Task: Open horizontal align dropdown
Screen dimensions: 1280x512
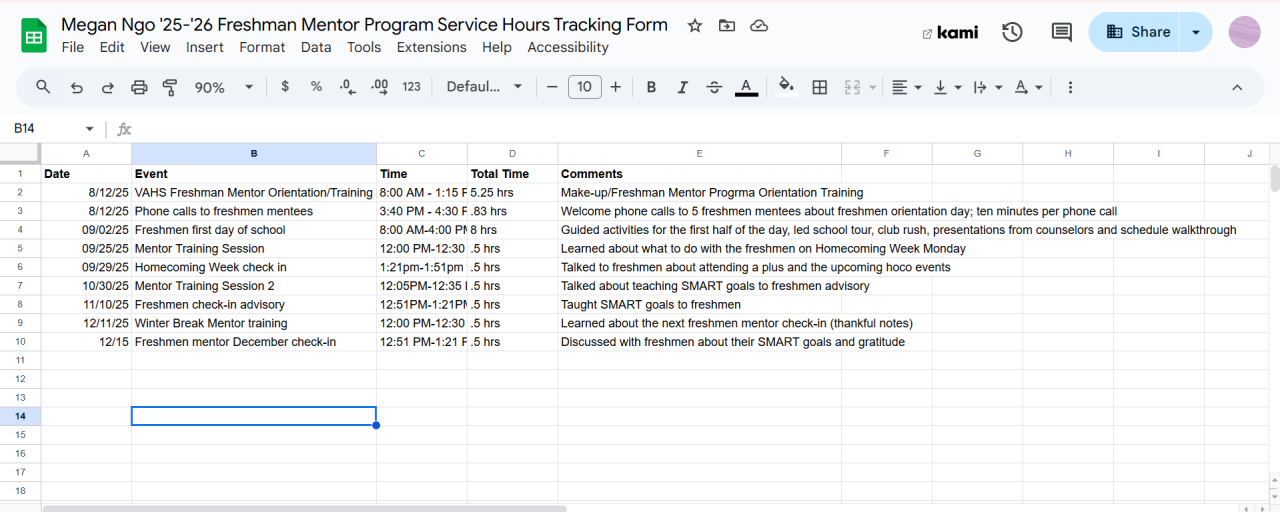Action: [x=906, y=87]
